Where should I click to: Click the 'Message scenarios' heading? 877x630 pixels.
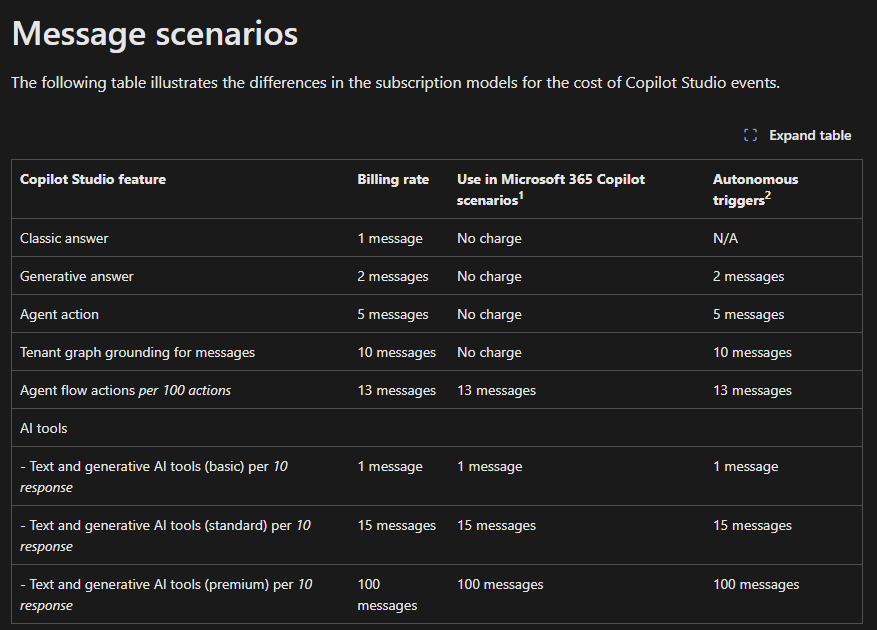tap(155, 34)
